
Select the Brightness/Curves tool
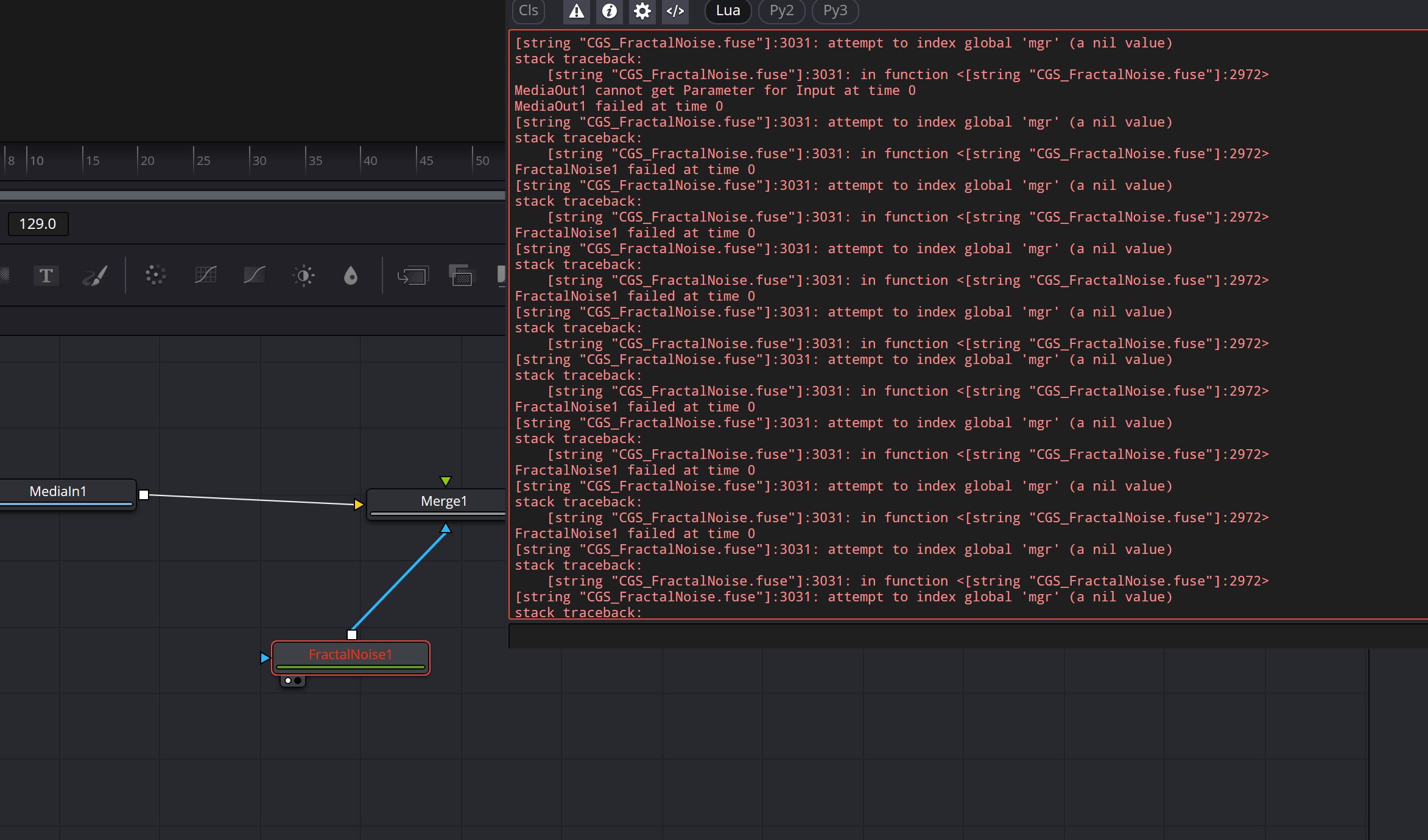click(x=255, y=275)
